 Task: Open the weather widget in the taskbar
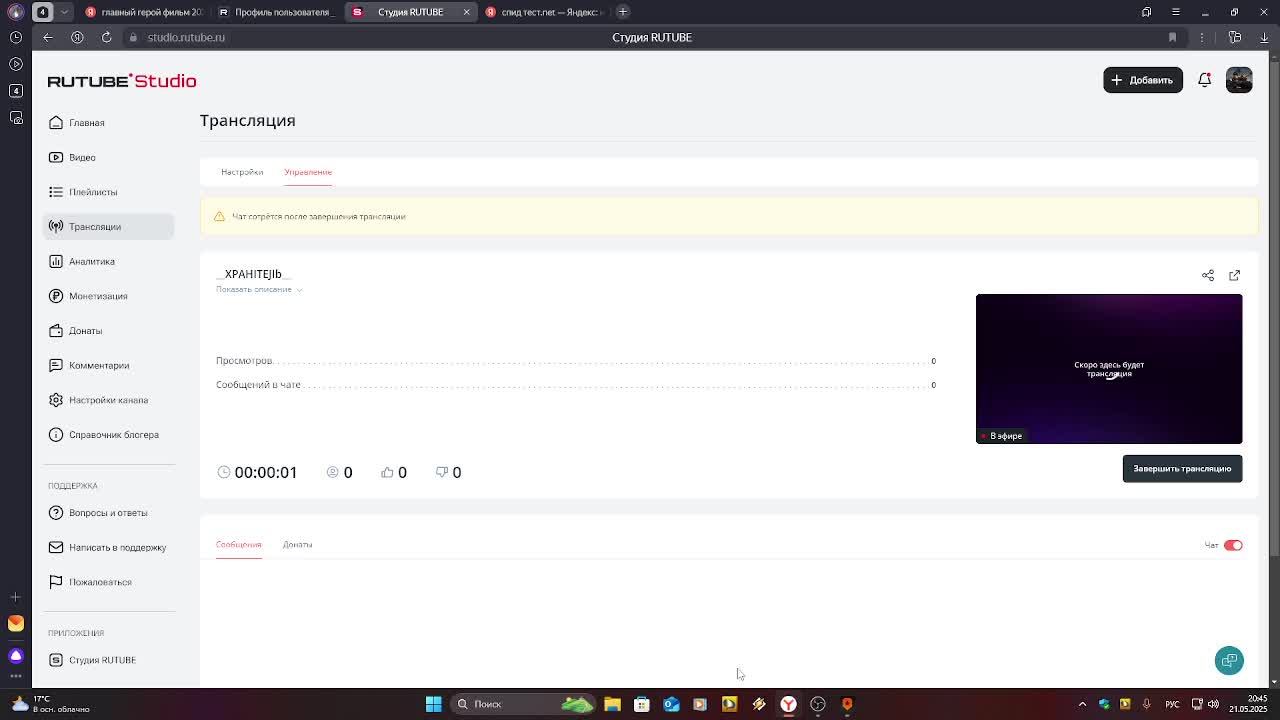pyautogui.click(x=50, y=704)
